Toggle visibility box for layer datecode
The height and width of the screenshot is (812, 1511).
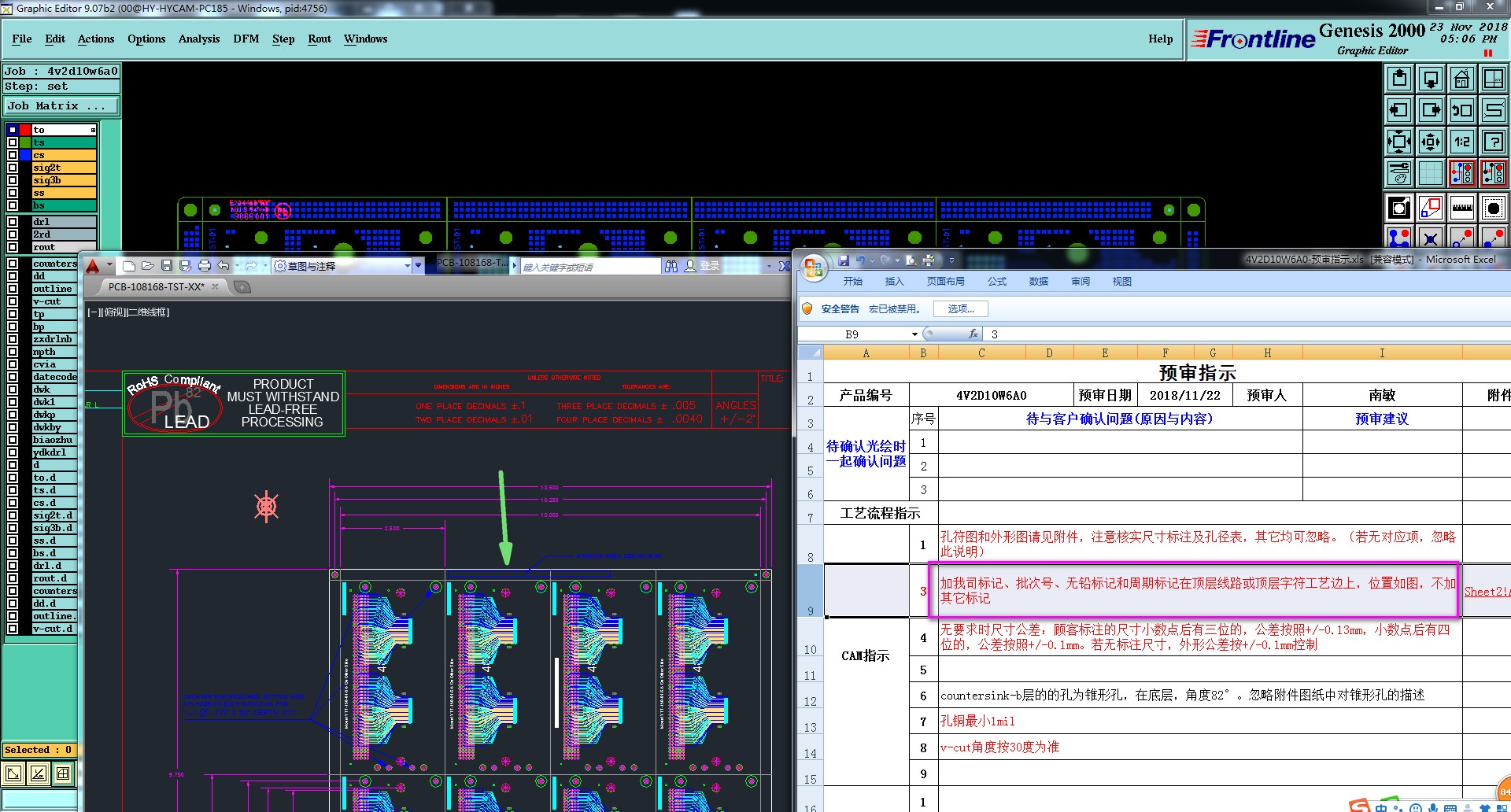coord(13,377)
